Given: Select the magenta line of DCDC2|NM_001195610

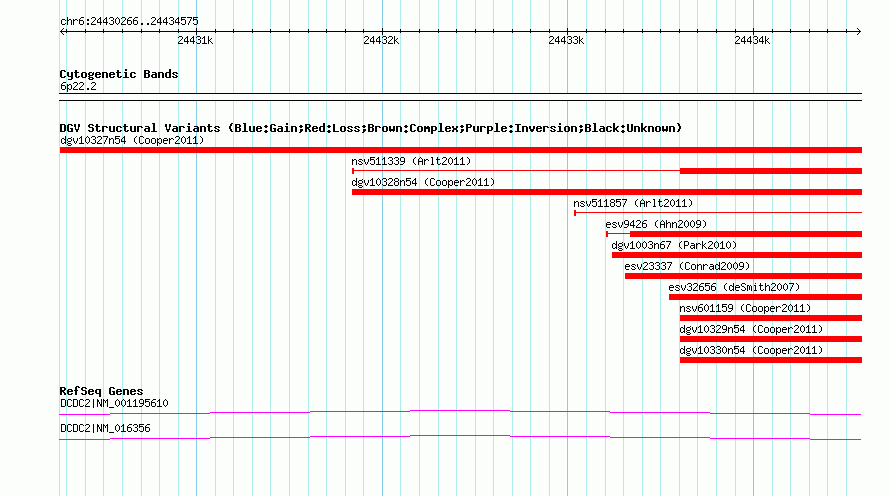Looking at the screenshot, I should pyautogui.click(x=460, y=413).
